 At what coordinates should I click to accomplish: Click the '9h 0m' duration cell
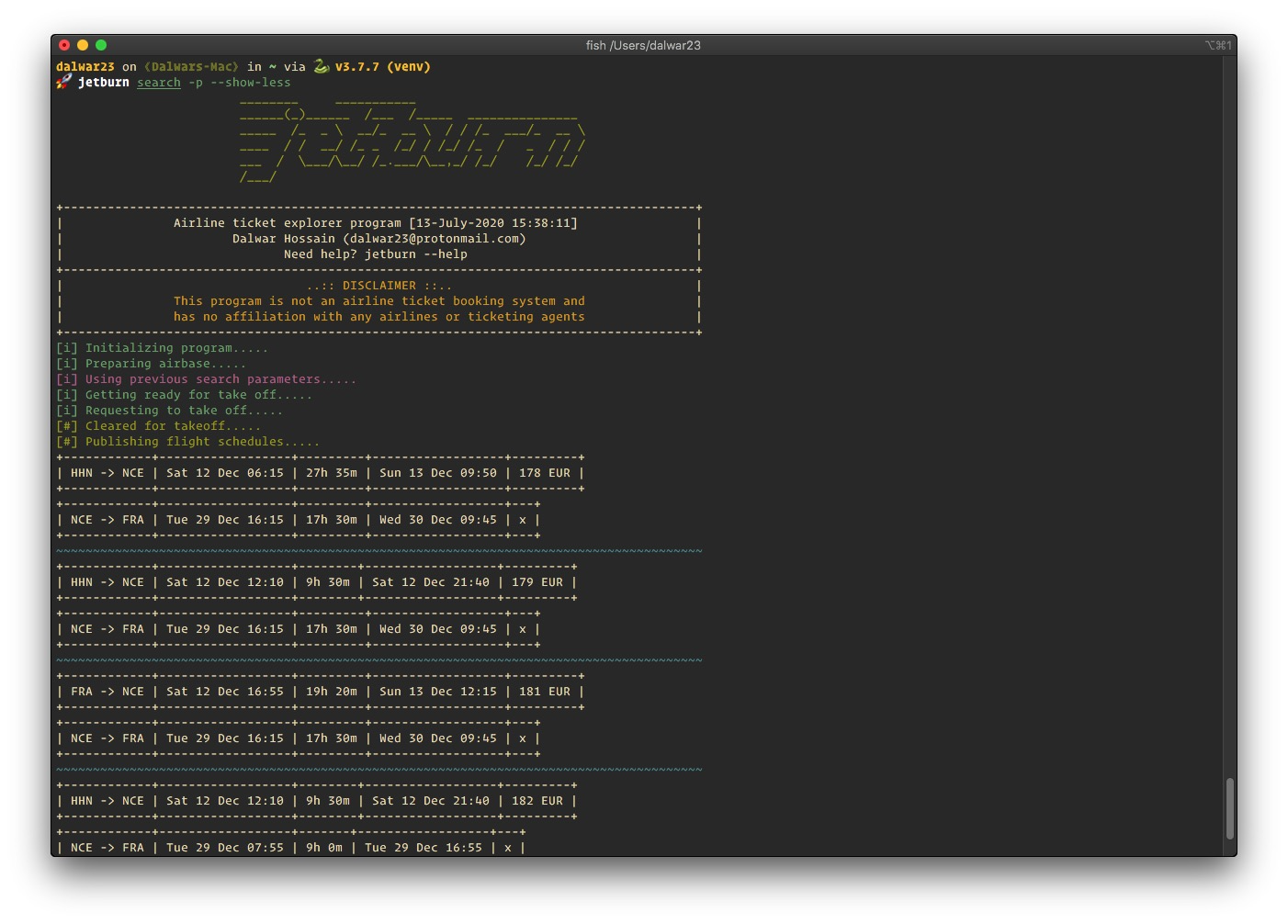(x=324, y=848)
